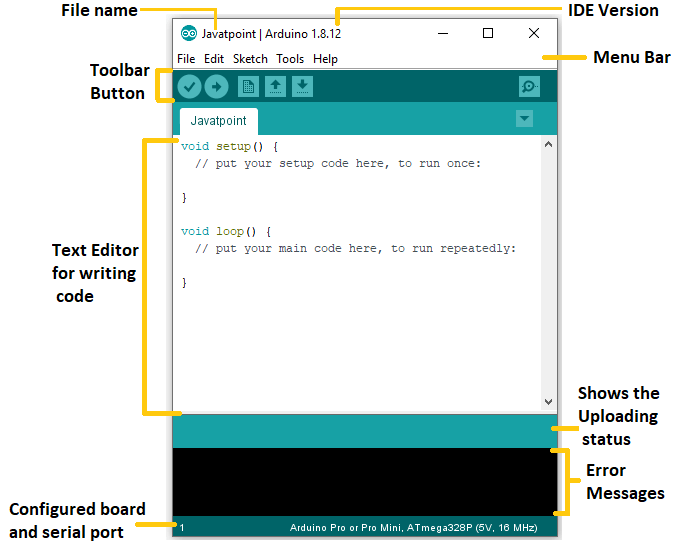Click 'Javatpoint | Arduino 1.8.12' window title

(x=271, y=34)
